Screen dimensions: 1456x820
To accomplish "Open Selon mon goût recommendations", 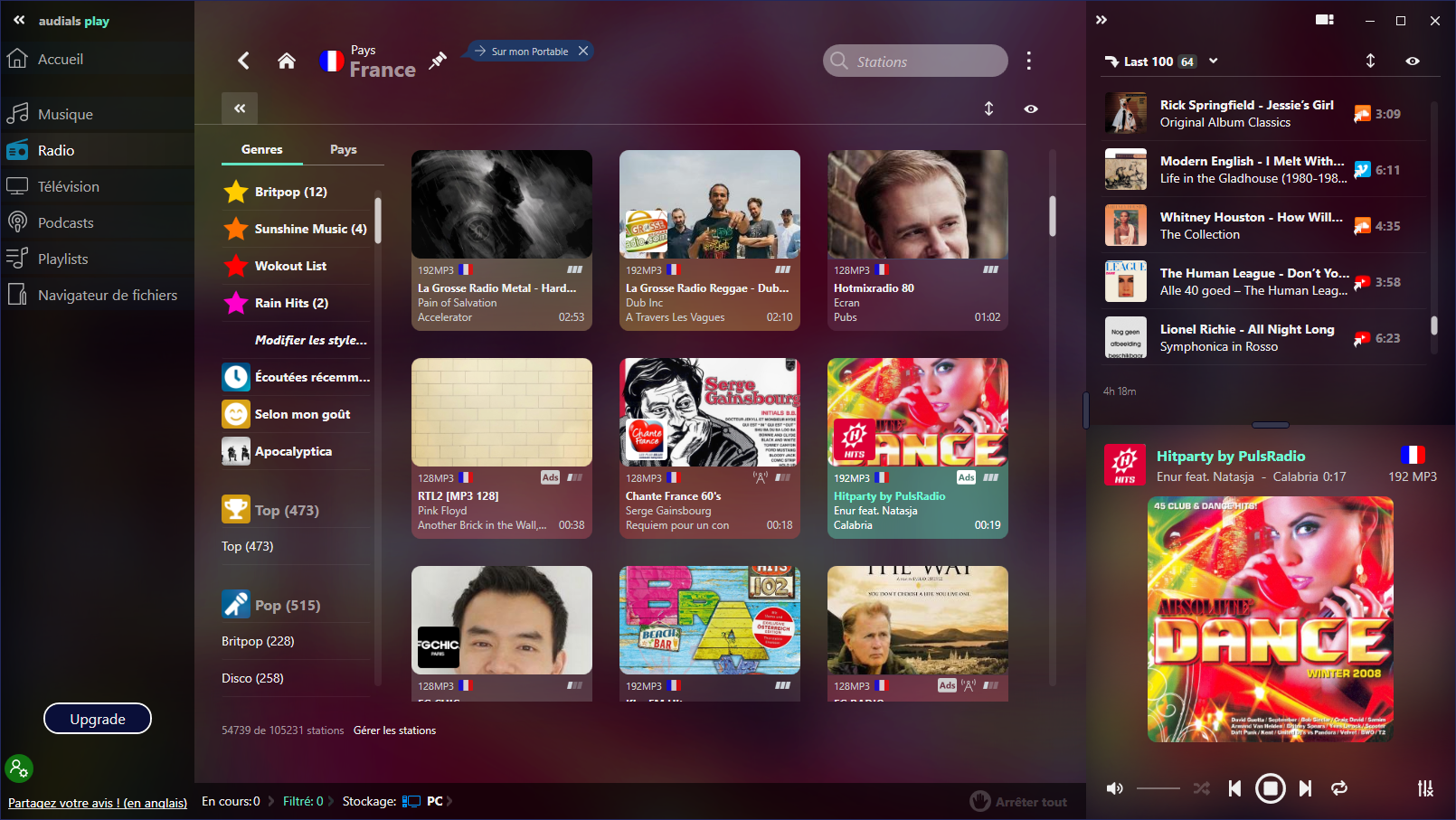I will coord(296,414).
